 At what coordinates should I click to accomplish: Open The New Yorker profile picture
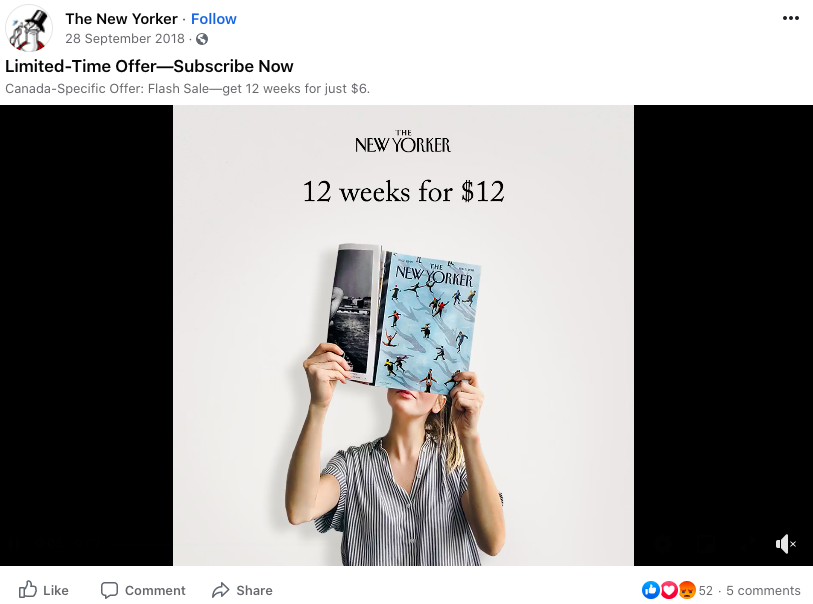29,28
